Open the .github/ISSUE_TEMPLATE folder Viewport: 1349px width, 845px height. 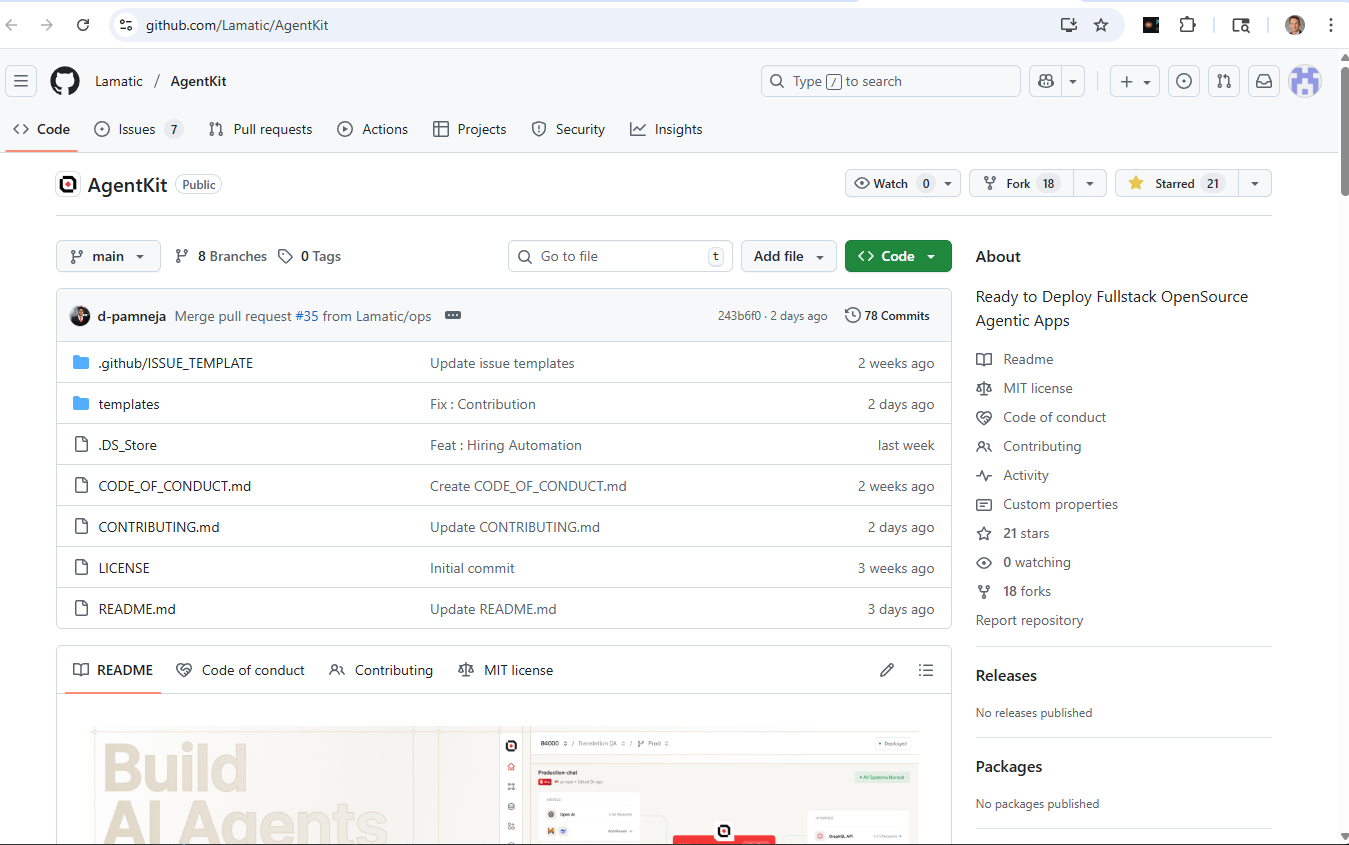click(176, 363)
